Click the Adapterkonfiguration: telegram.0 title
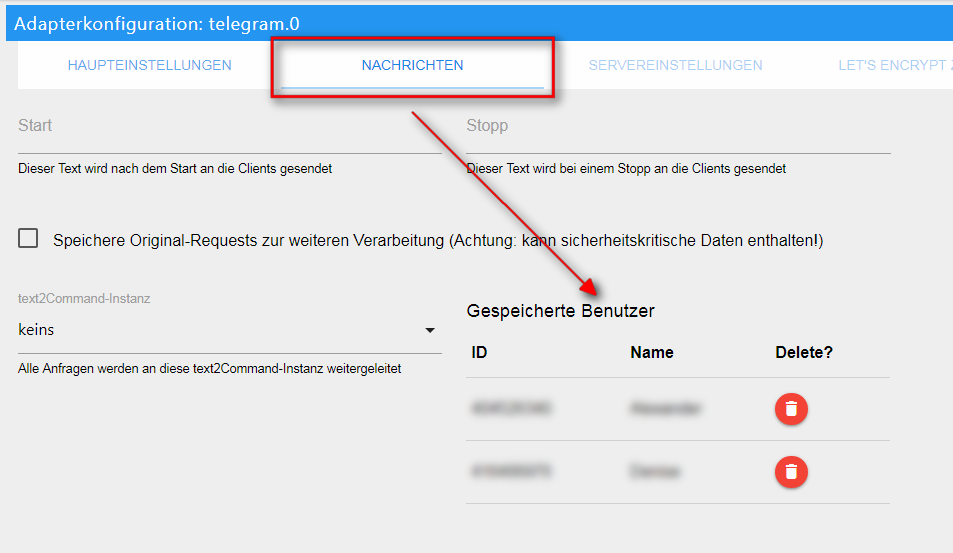 coord(157,24)
